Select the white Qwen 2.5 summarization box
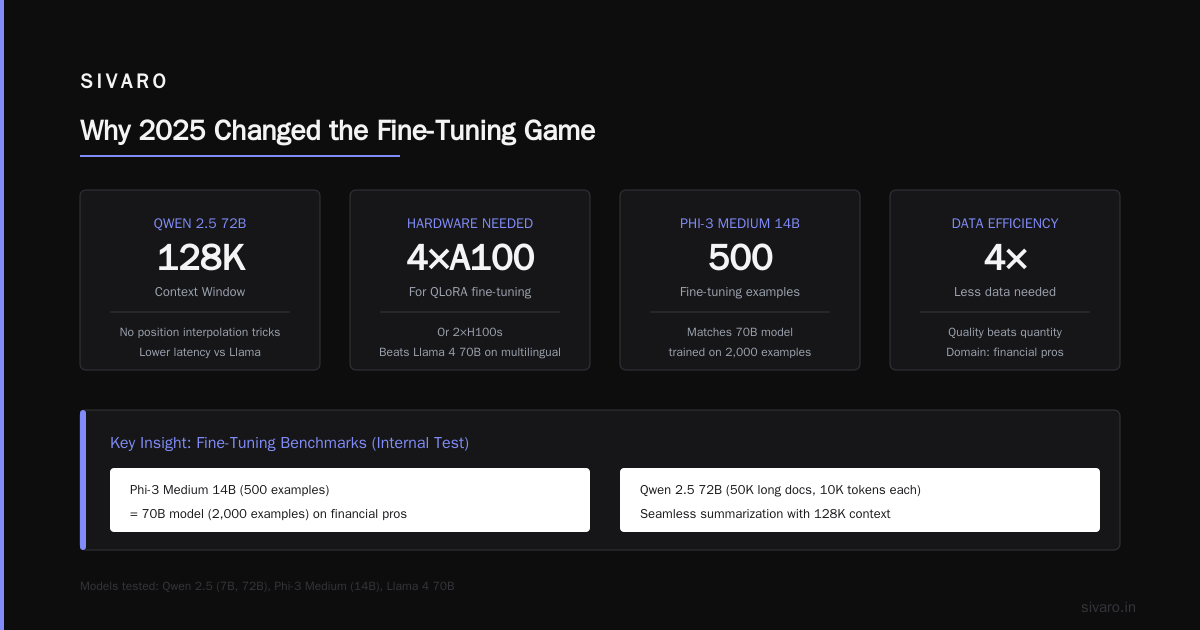 click(860, 500)
